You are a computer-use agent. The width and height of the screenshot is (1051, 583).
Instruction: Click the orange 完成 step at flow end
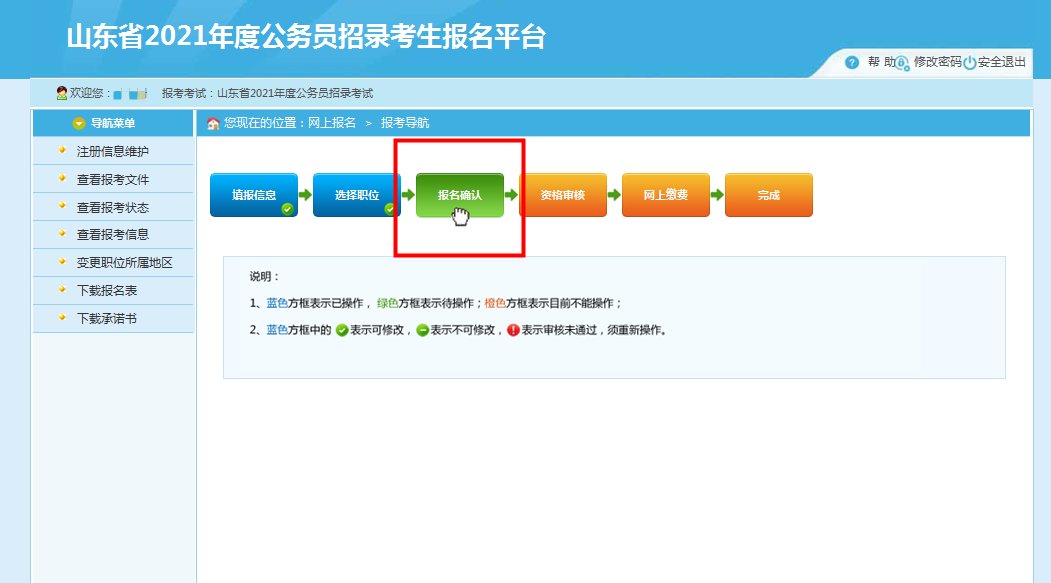point(768,195)
